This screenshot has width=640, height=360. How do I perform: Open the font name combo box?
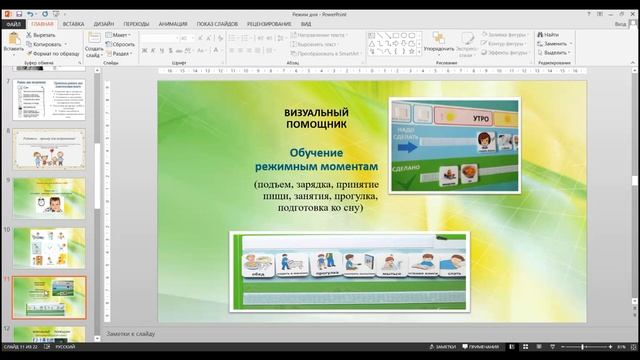coord(160,38)
